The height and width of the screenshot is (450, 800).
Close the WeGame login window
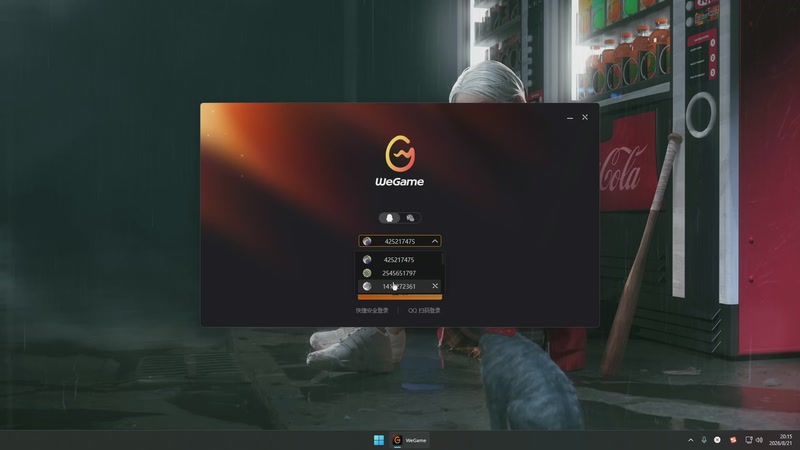tap(585, 117)
